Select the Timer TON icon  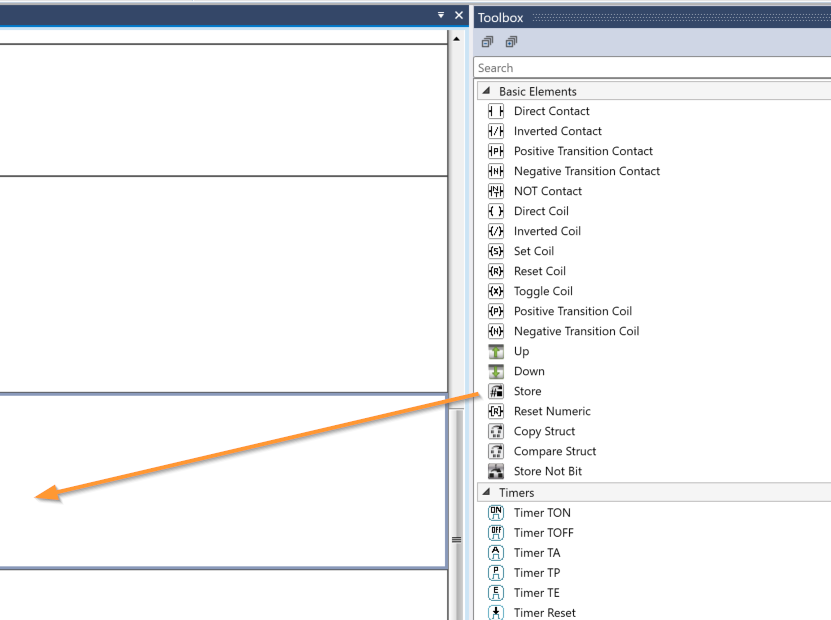coord(495,512)
